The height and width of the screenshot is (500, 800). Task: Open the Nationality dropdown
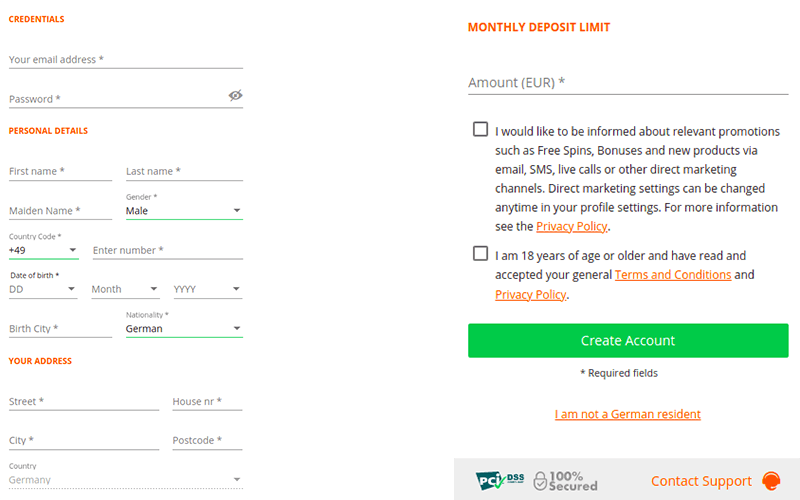[184, 328]
